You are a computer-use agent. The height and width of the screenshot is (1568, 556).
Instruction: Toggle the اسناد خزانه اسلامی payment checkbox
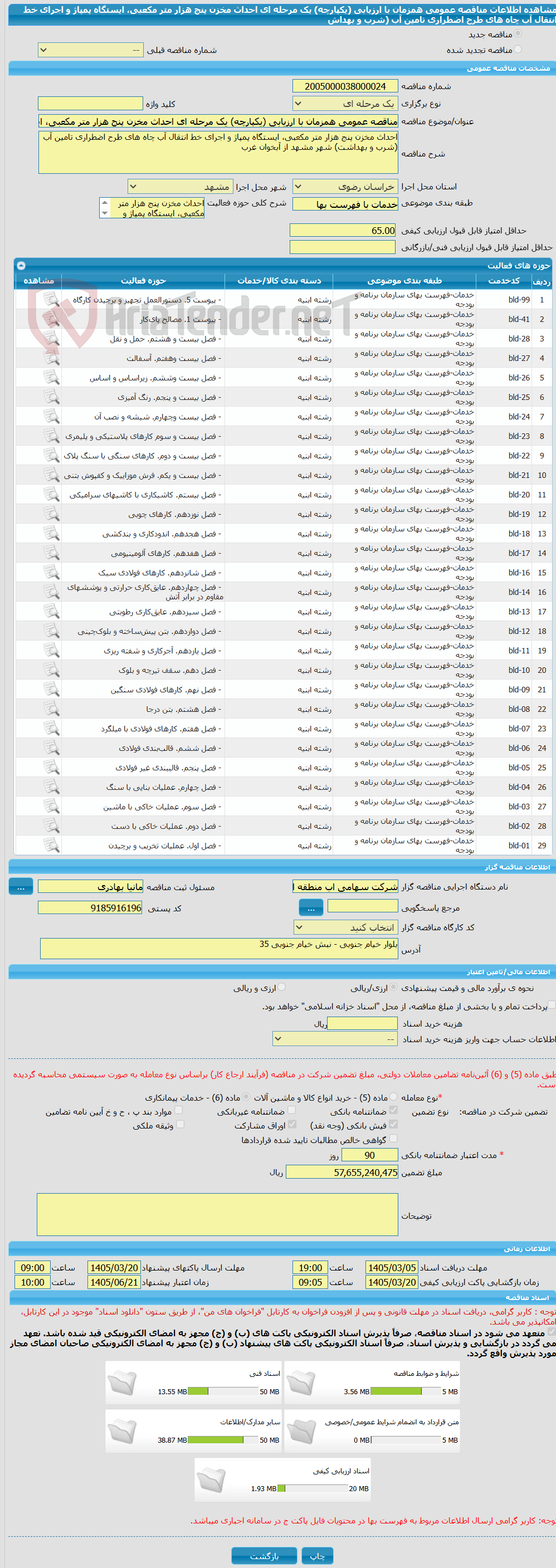(552, 1005)
